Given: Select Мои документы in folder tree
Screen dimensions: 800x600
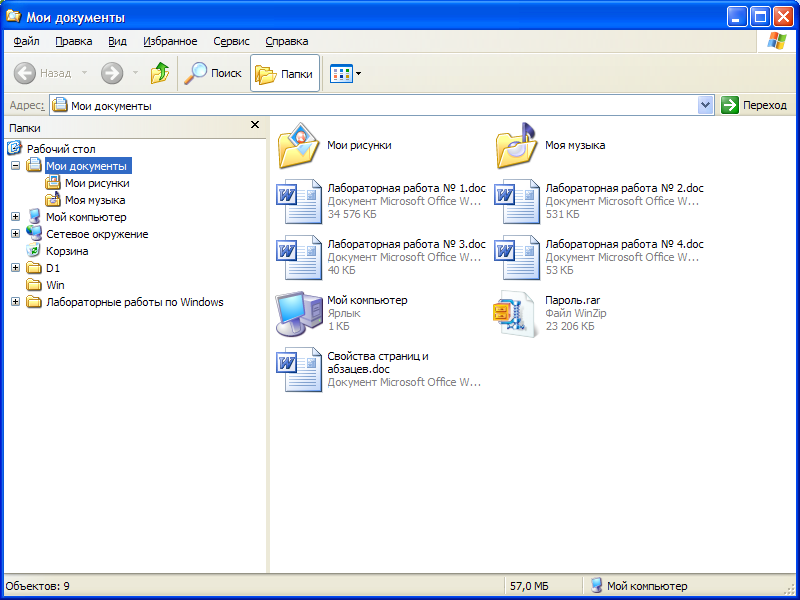Looking at the screenshot, I should click(88, 166).
